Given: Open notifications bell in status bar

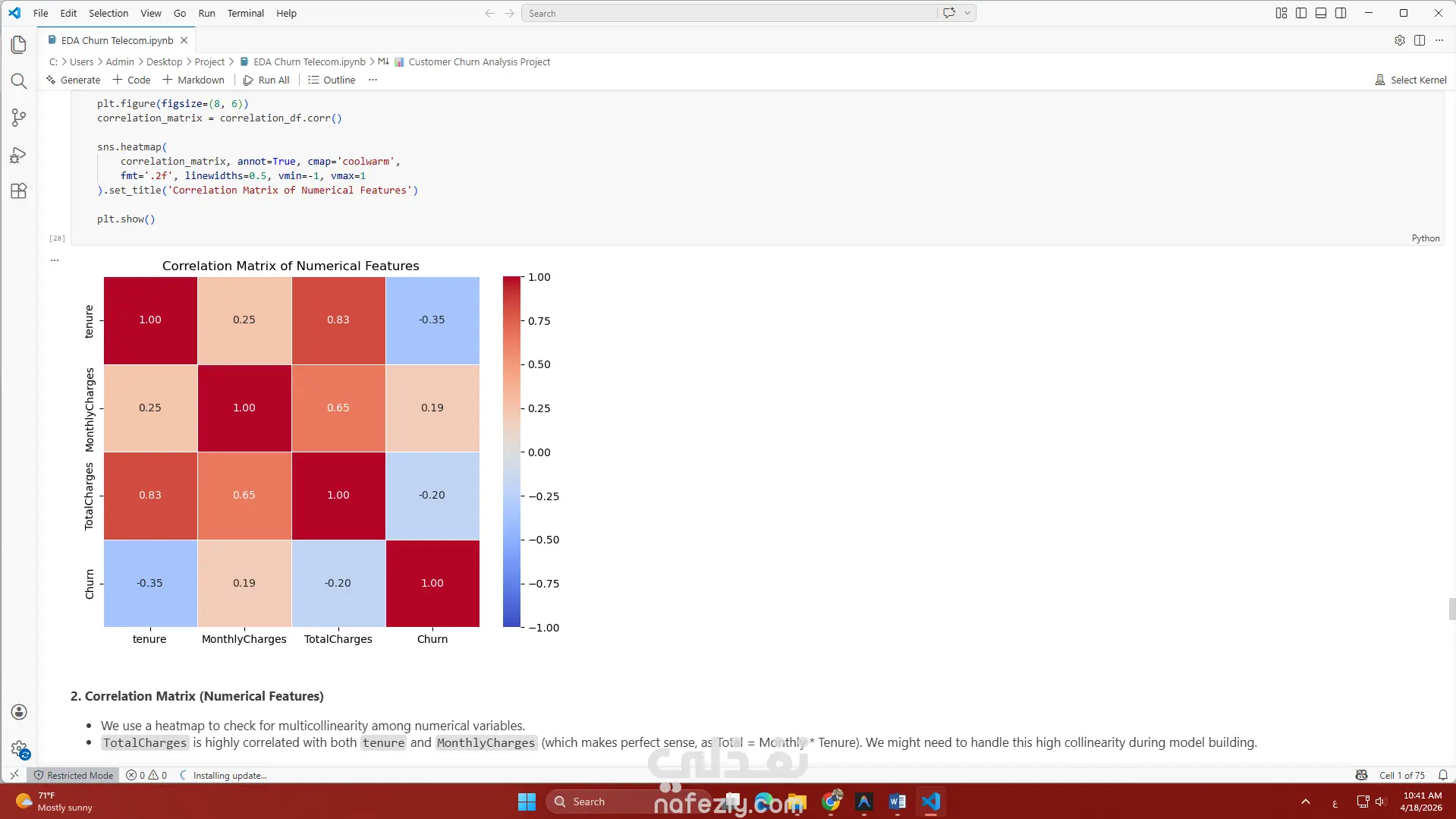Looking at the screenshot, I should (x=1442, y=775).
